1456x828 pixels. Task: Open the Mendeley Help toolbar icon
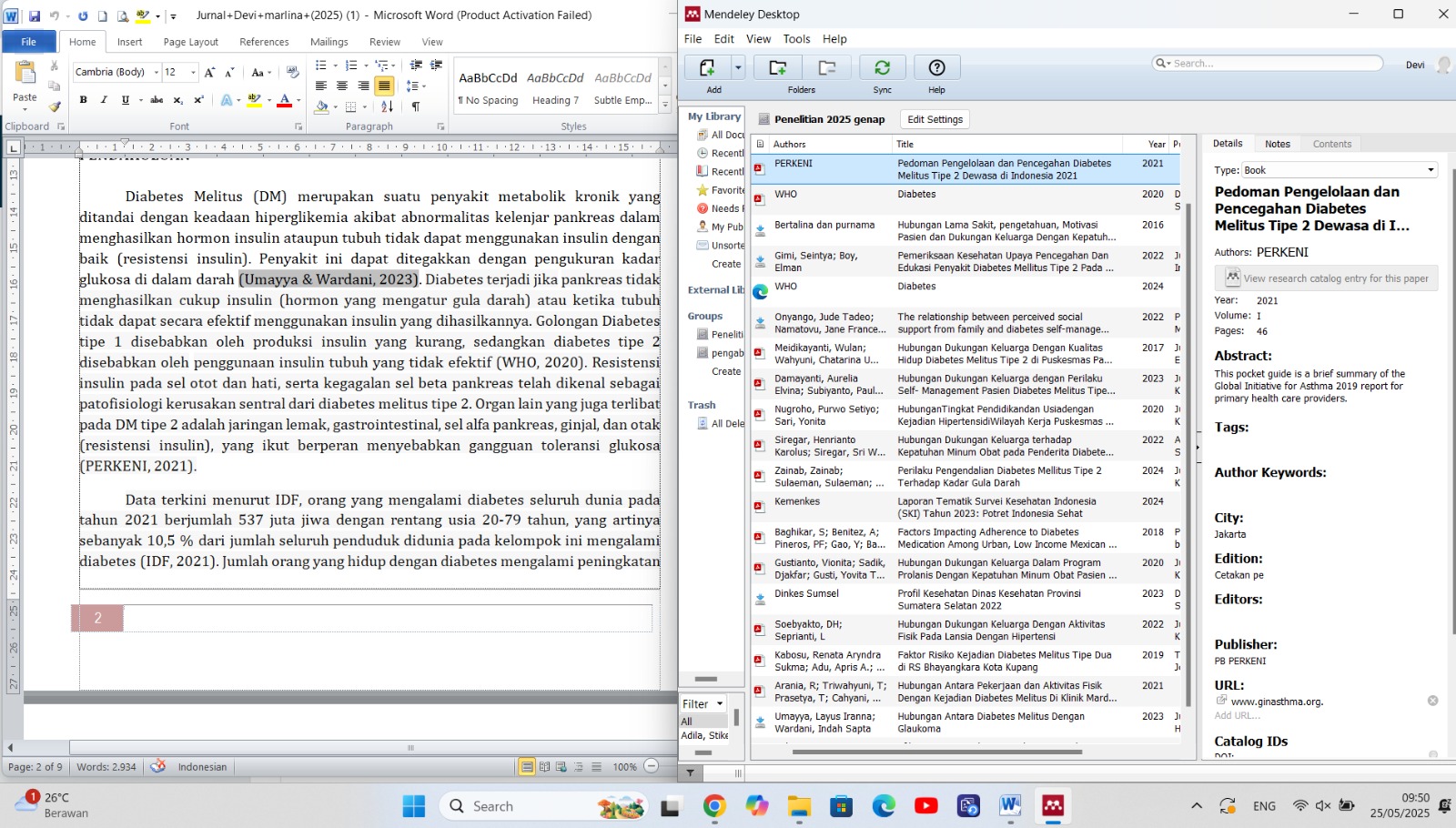(x=936, y=68)
